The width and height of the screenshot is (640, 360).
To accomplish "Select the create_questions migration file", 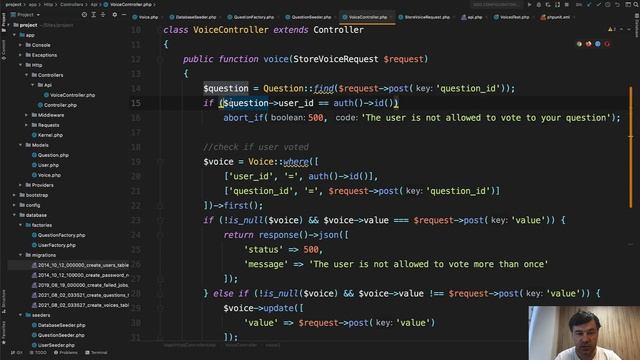I will pos(80,295).
